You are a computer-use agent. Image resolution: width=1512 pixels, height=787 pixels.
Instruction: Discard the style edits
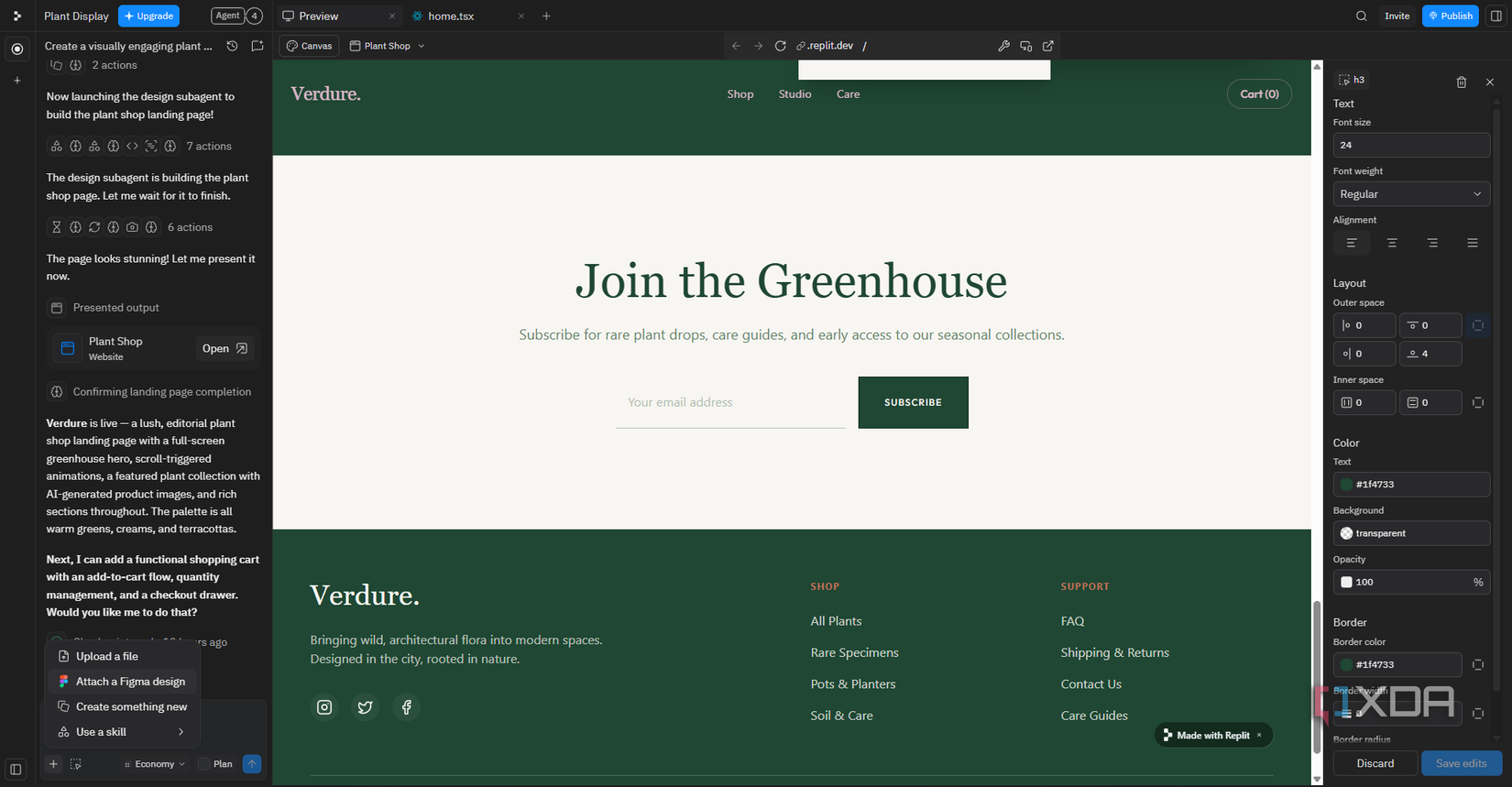coord(1375,763)
